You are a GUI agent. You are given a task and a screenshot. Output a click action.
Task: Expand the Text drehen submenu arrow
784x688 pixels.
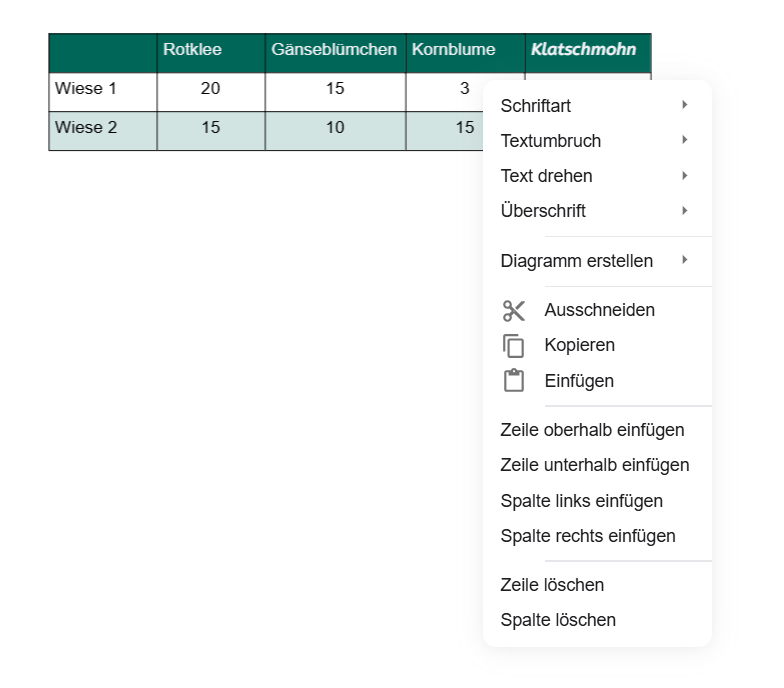pos(684,176)
